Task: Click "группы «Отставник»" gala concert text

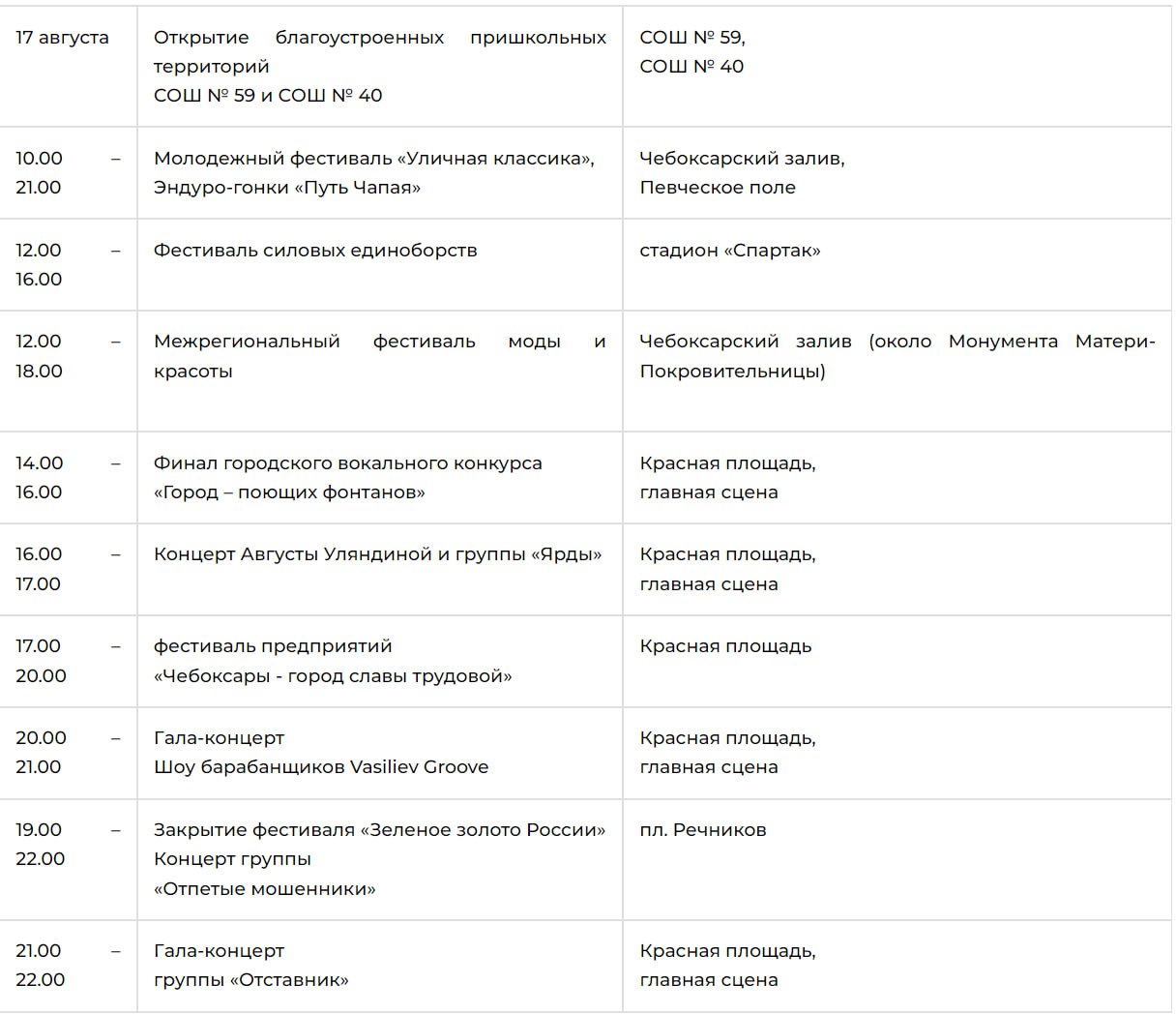Action: tap(250, 980)
